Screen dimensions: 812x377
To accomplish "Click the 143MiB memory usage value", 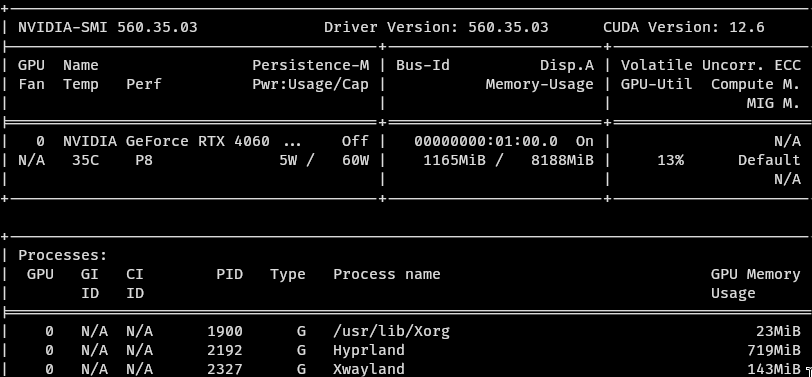I will coord(774,369).
